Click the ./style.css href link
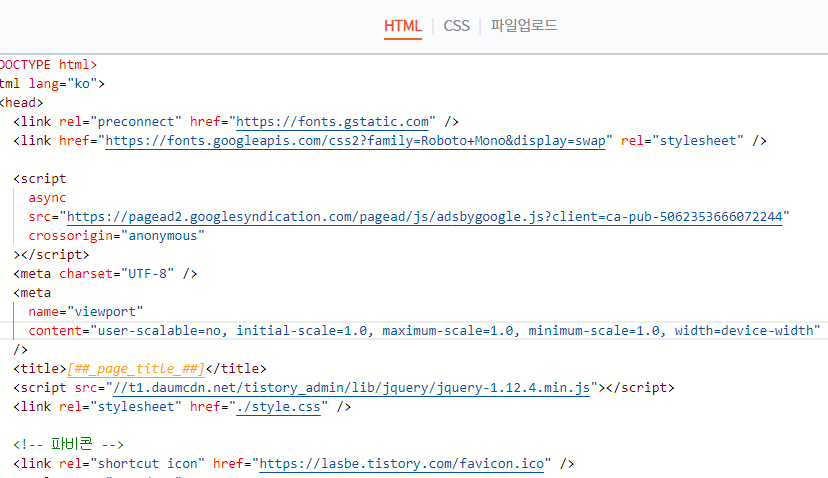This screenshot has height=478, width=828. (x=278, y=407)
